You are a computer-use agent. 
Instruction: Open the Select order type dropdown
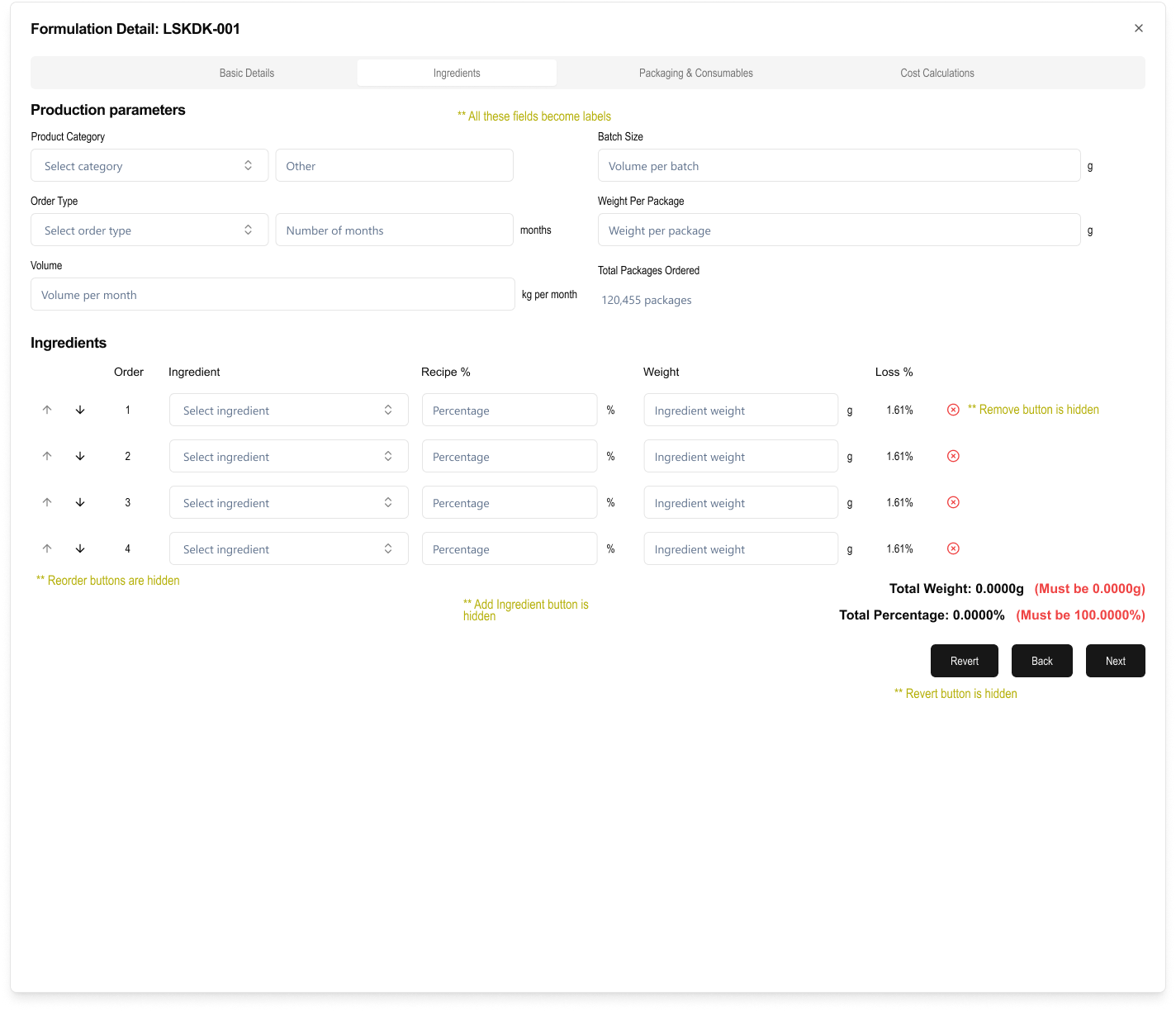pyautogui.click(x=149, y=230)
